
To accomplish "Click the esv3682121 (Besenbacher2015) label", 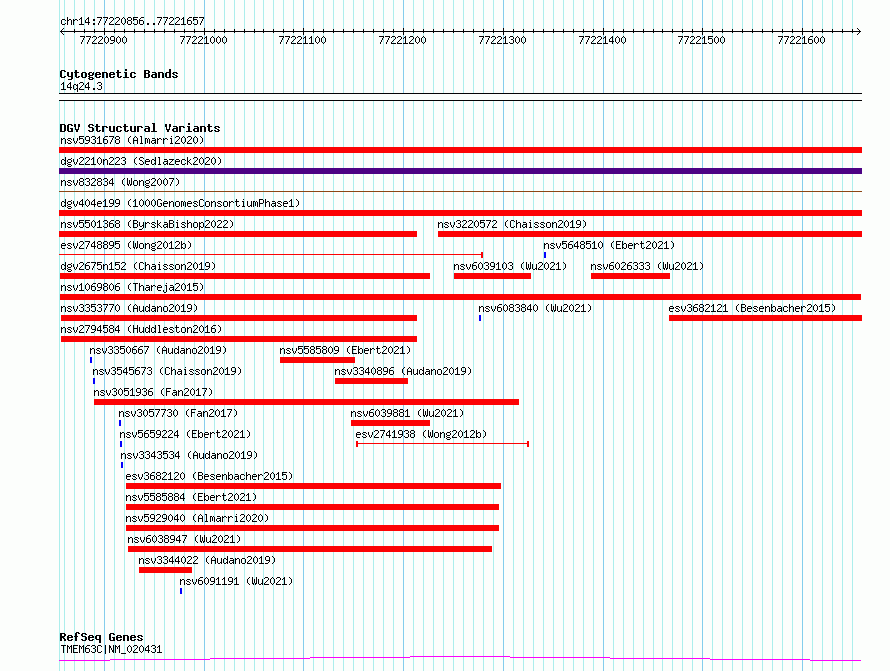I will 752,308.
